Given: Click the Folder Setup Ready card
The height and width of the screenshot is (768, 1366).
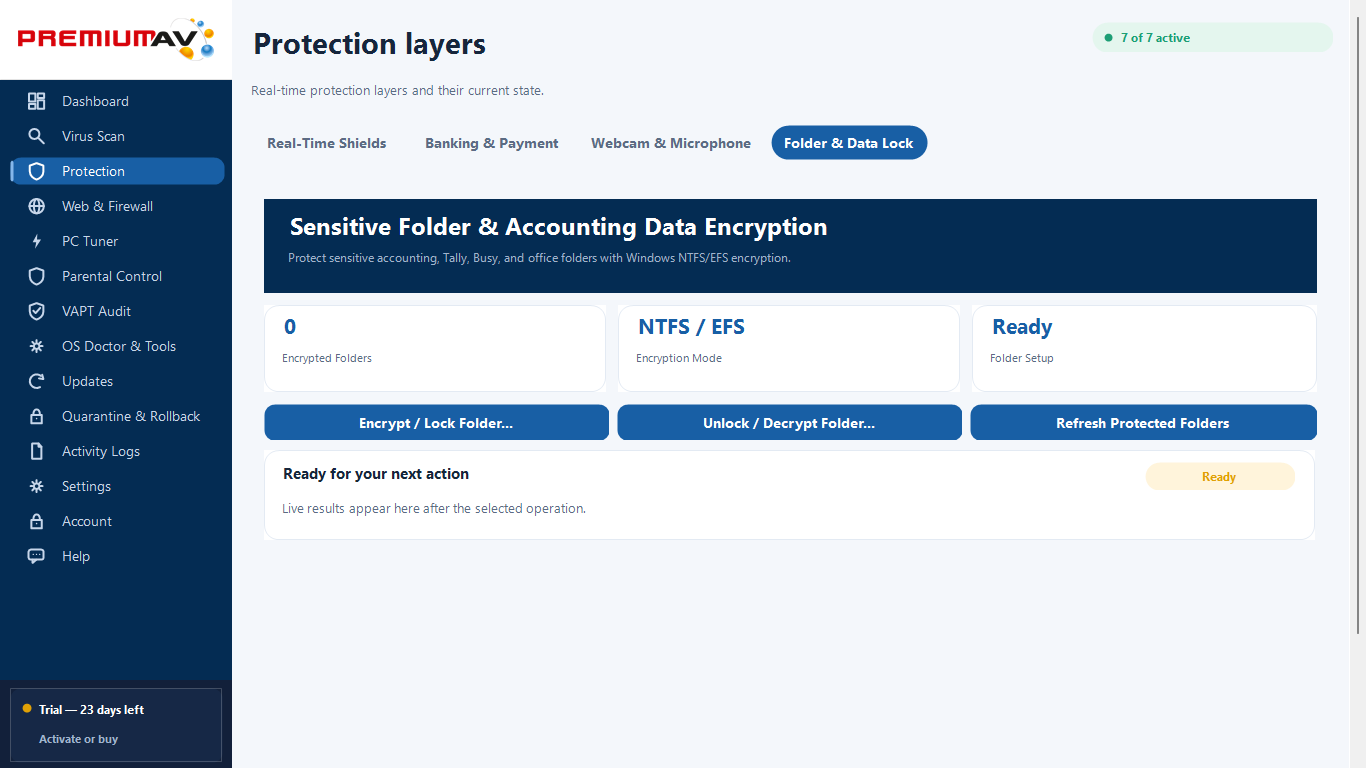Looking at the screenshot, I should point(1144,348).
